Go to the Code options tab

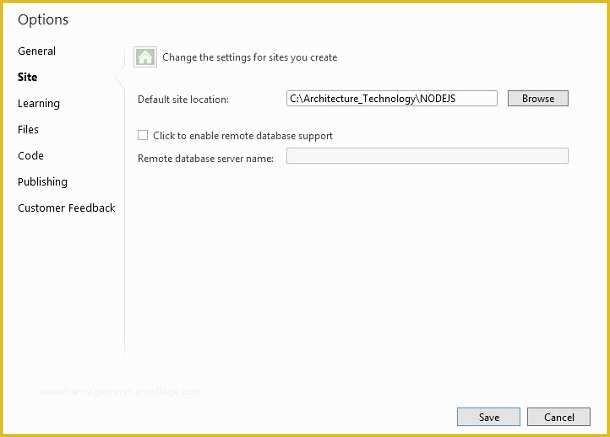point(30,156)
